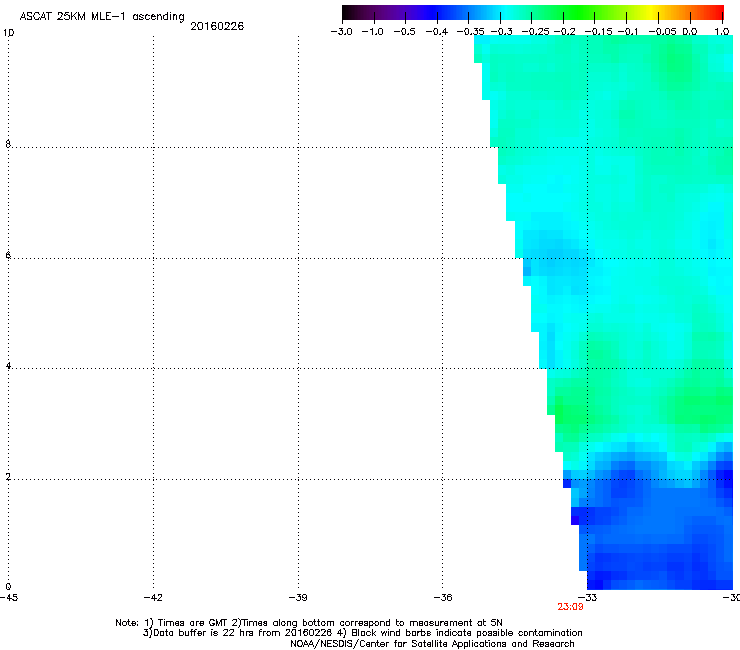Click the color scale label '-0.1'
The width and height of the screenshot is (740, 650).
tap(628, 32)
